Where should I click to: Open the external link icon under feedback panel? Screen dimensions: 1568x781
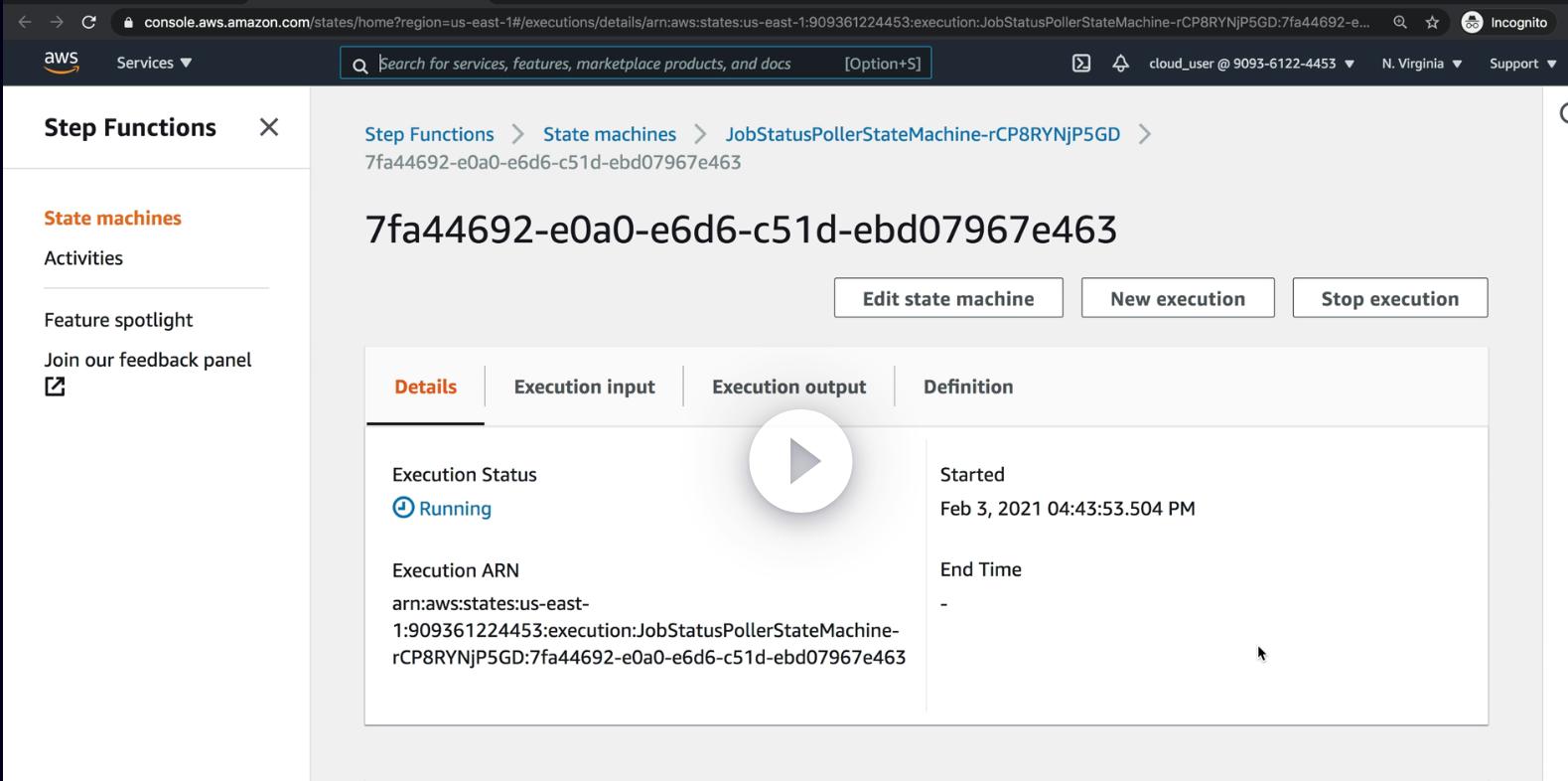[55, 387]
